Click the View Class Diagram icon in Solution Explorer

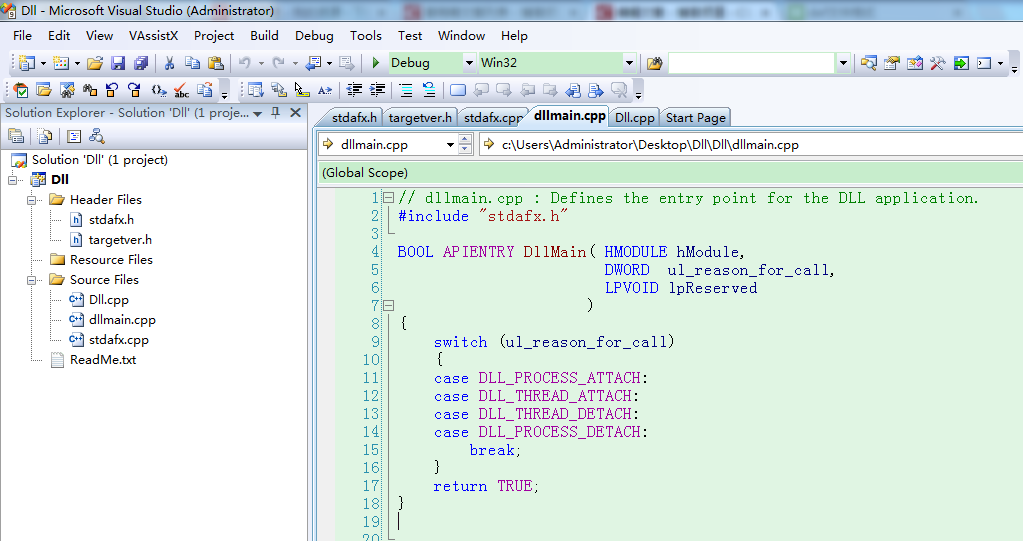(97, 136)
